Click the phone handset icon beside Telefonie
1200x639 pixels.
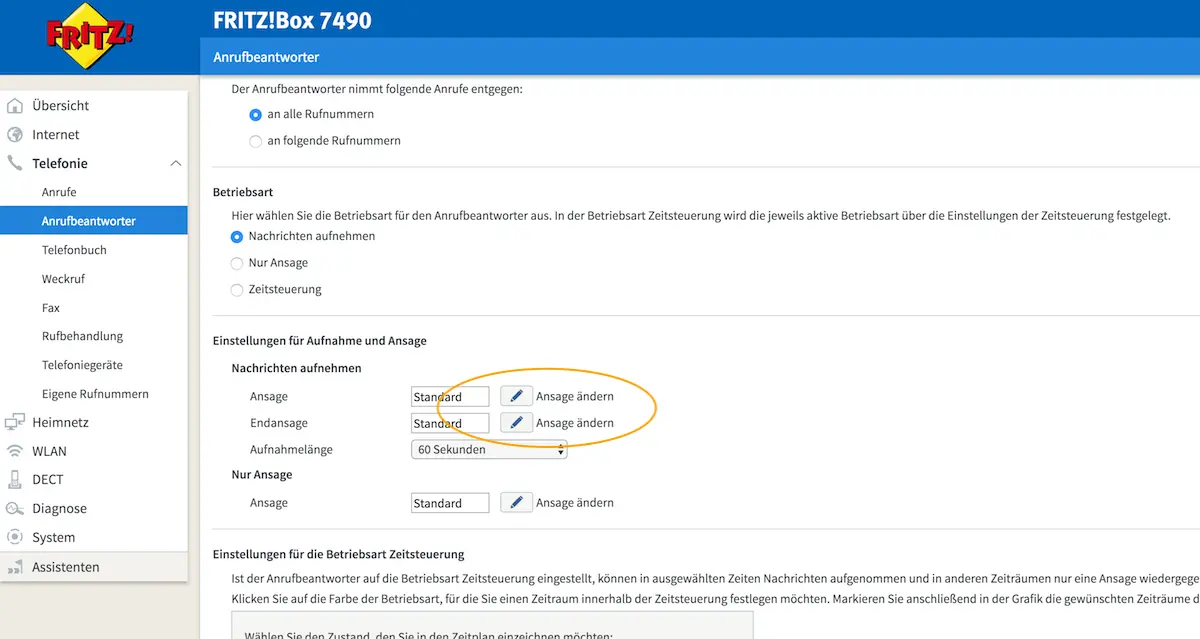15,163
